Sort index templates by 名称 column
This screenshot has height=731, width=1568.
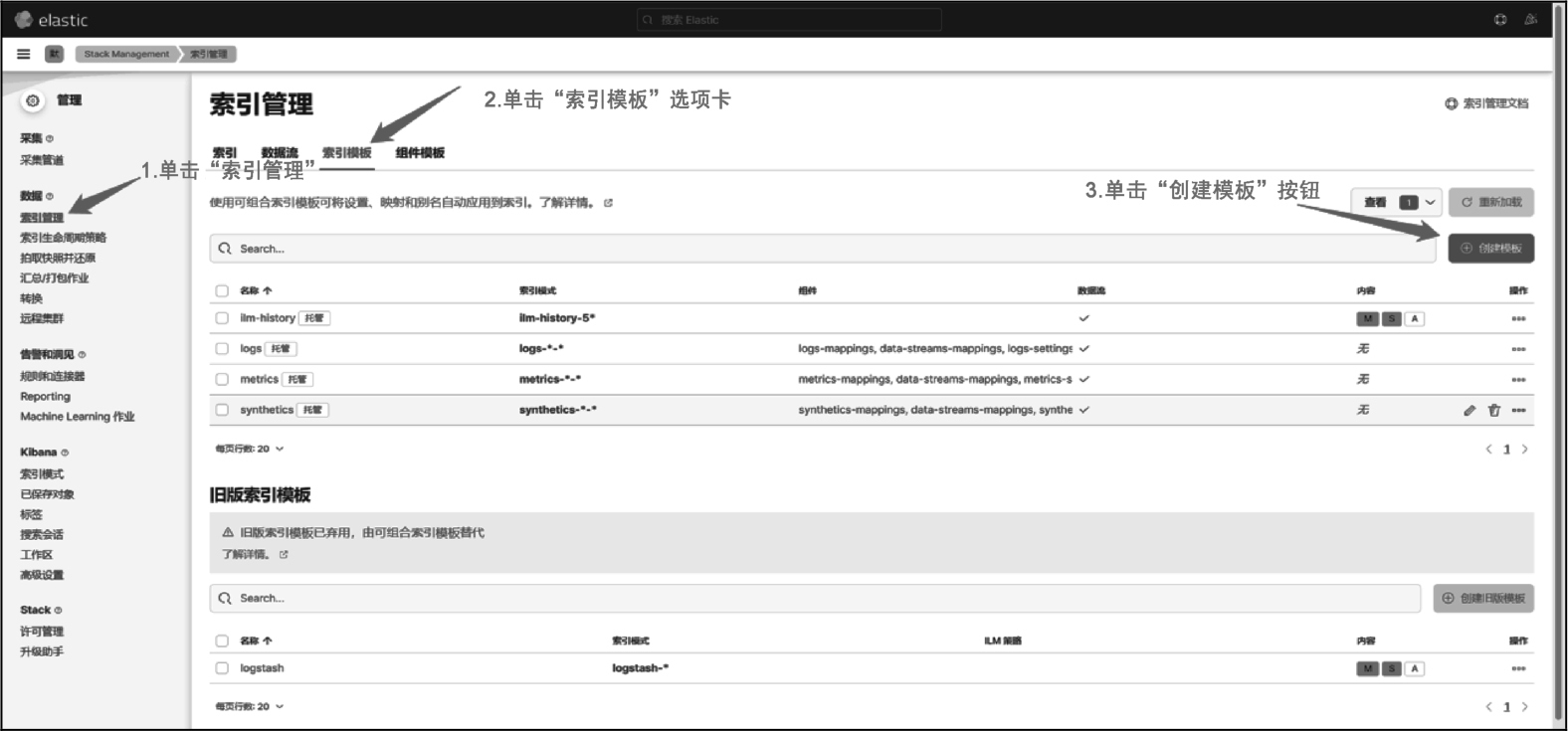pos(256,290)
